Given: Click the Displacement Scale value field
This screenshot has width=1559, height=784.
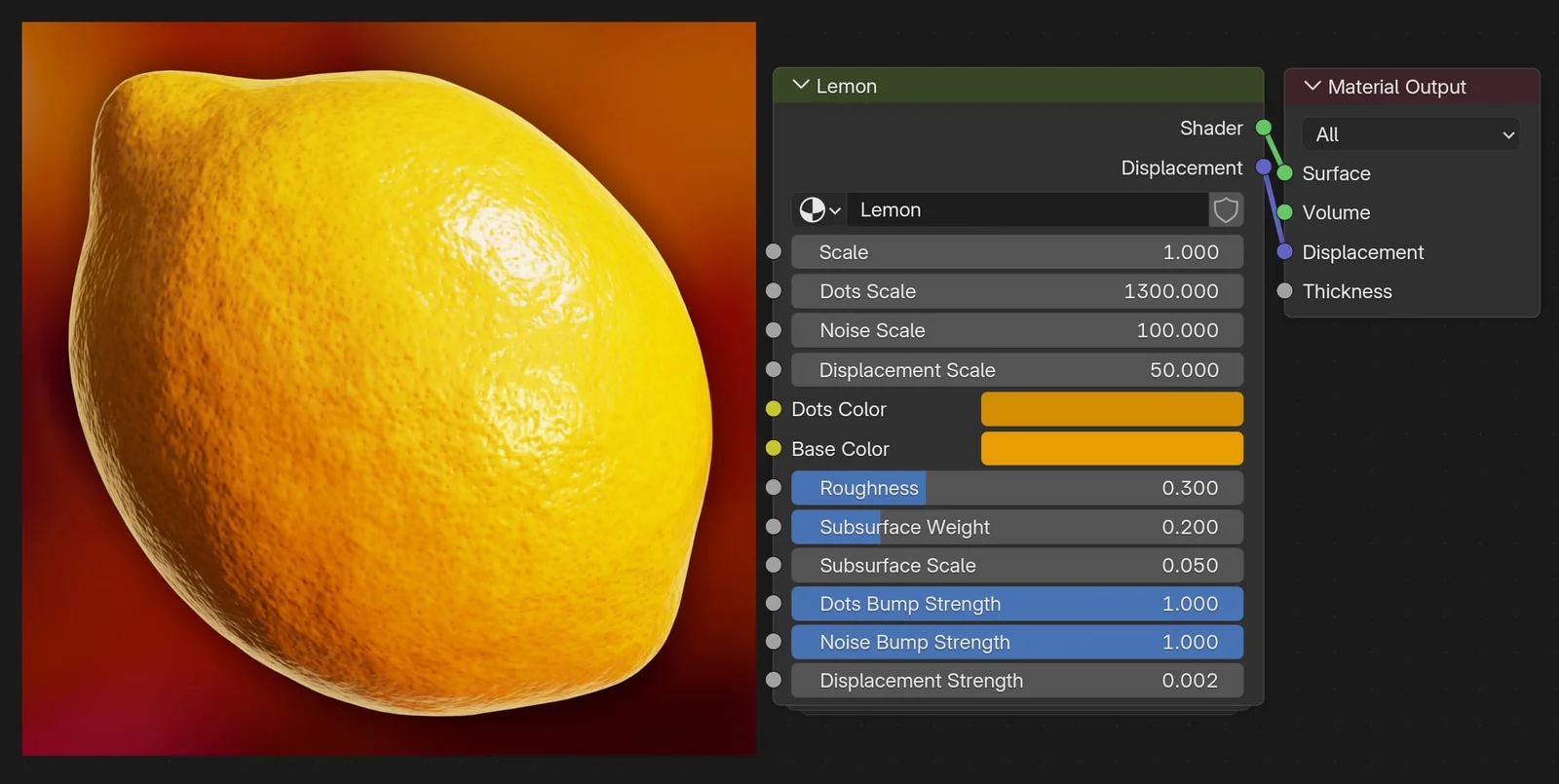Looking at the screenshot, I should click(1017, 370).
